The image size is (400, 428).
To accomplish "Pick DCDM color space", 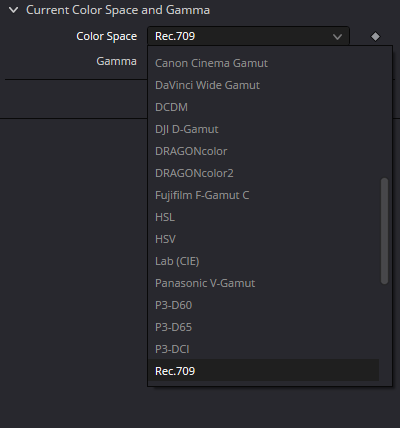I will point(263,107).
